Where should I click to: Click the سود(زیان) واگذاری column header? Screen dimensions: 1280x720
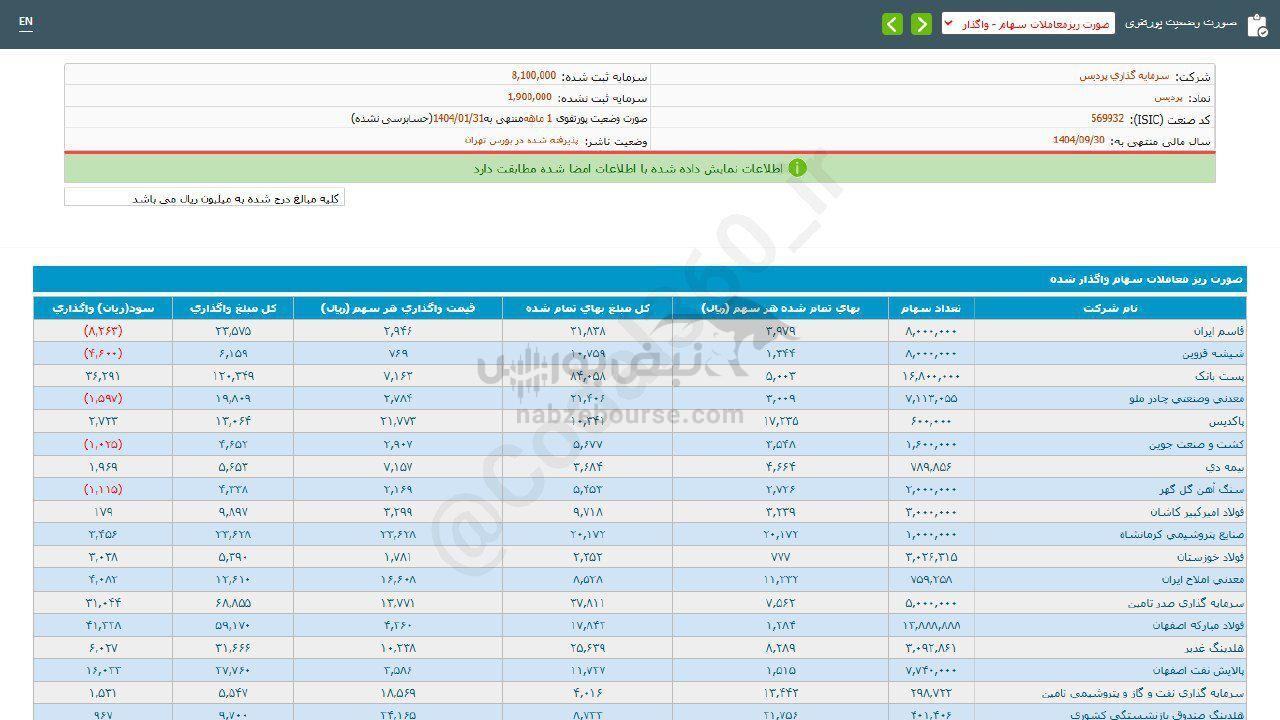tap(103, 308)
